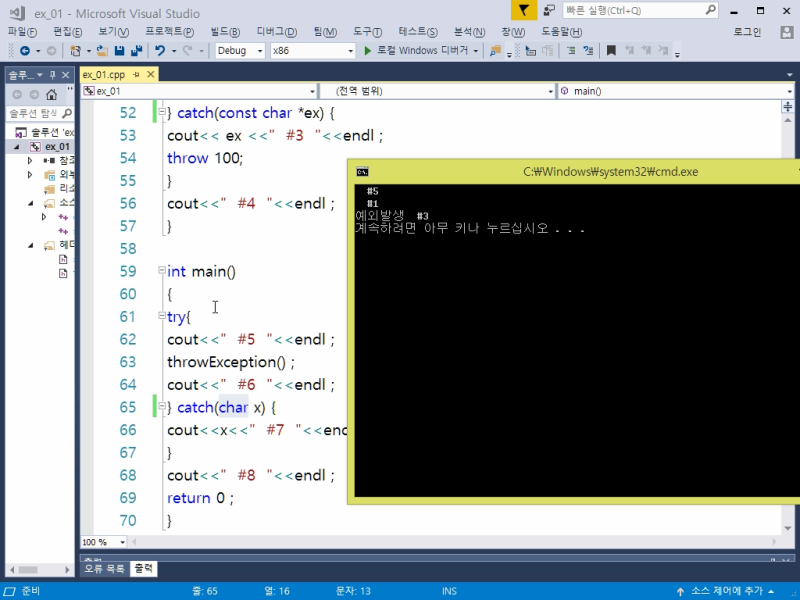Image resolution: width=800 pixels, height=600 pixels.
Task: Click the 'INS' indicator in the status bar
Action: 449,591
